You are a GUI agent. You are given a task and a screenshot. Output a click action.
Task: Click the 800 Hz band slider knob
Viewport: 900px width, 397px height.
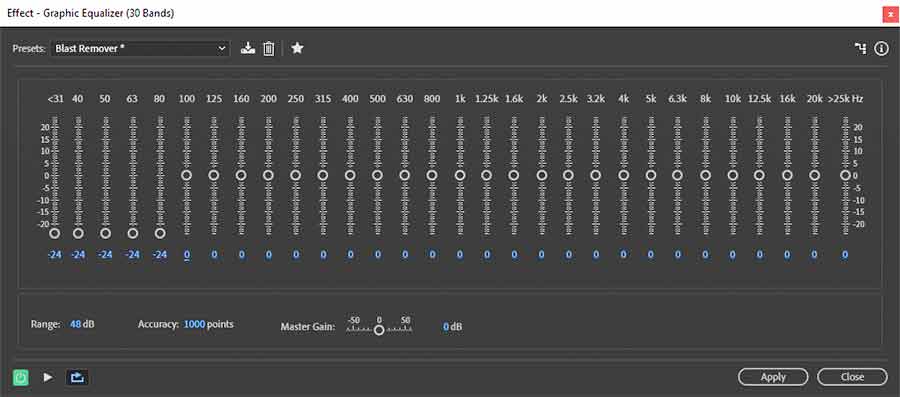click(x=432, y=175)
